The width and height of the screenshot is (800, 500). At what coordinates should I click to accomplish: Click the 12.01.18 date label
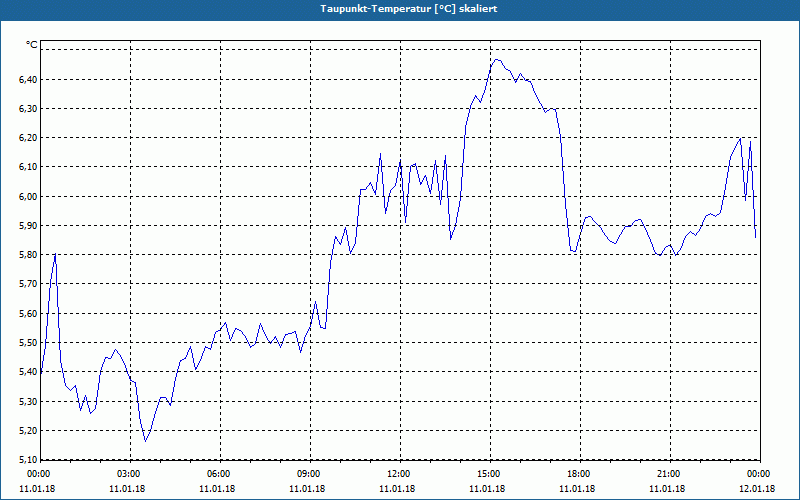point(757,489)
